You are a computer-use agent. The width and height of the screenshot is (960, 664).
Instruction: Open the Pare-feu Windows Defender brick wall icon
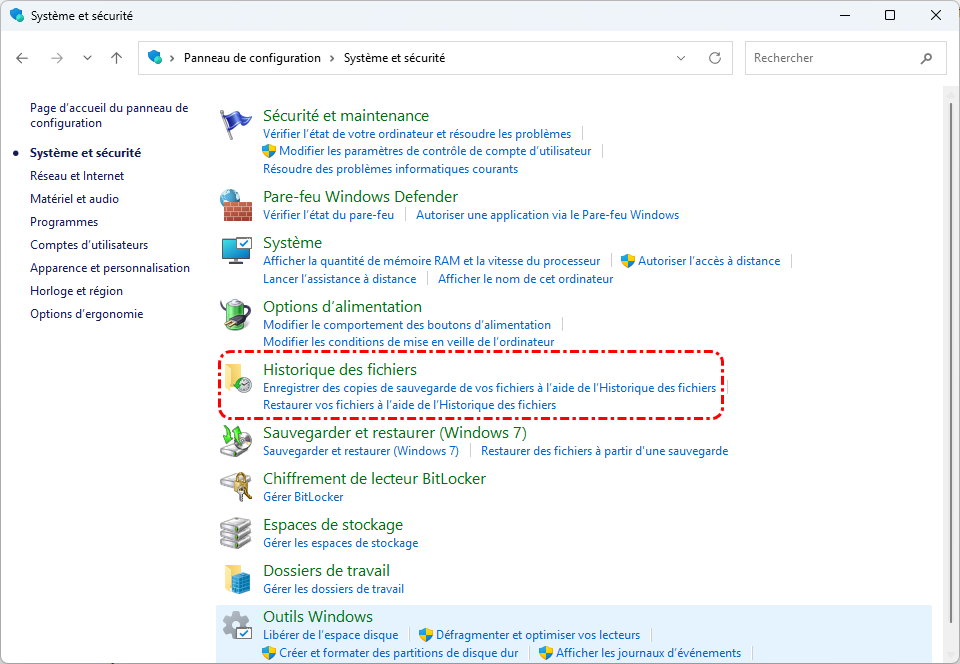pos(236,205)
